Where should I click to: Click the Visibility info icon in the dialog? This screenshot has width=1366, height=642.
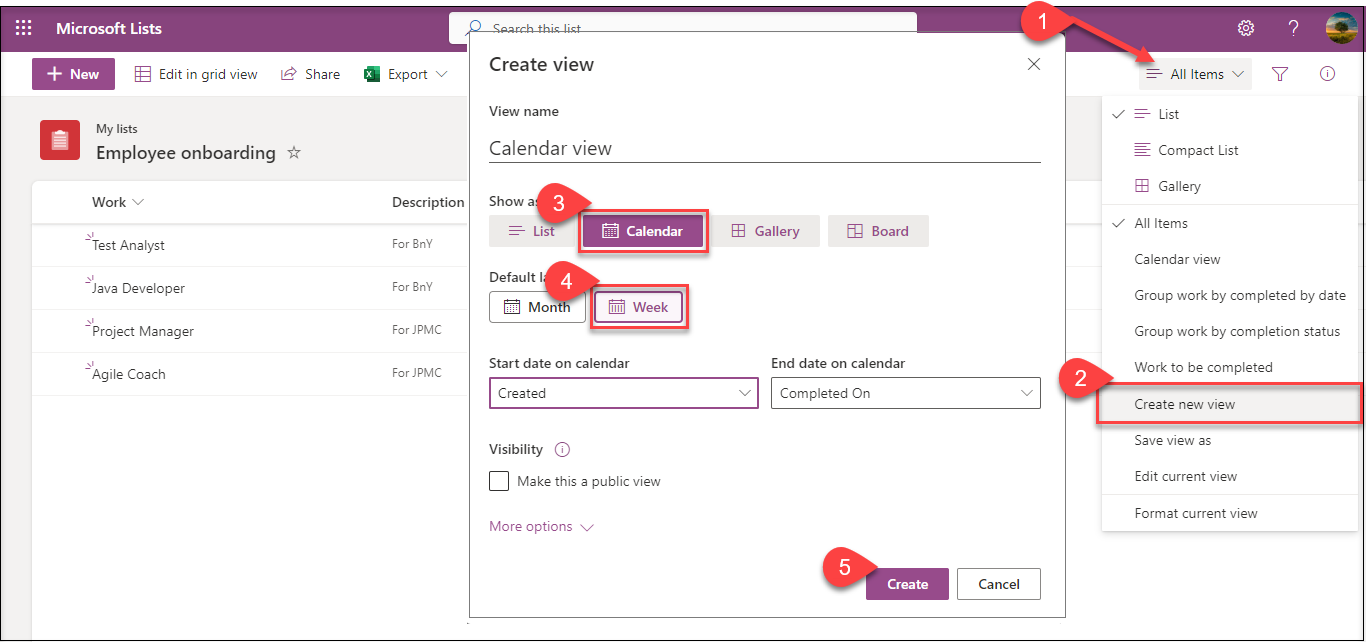pyautogui.click(x=562, y=449)
